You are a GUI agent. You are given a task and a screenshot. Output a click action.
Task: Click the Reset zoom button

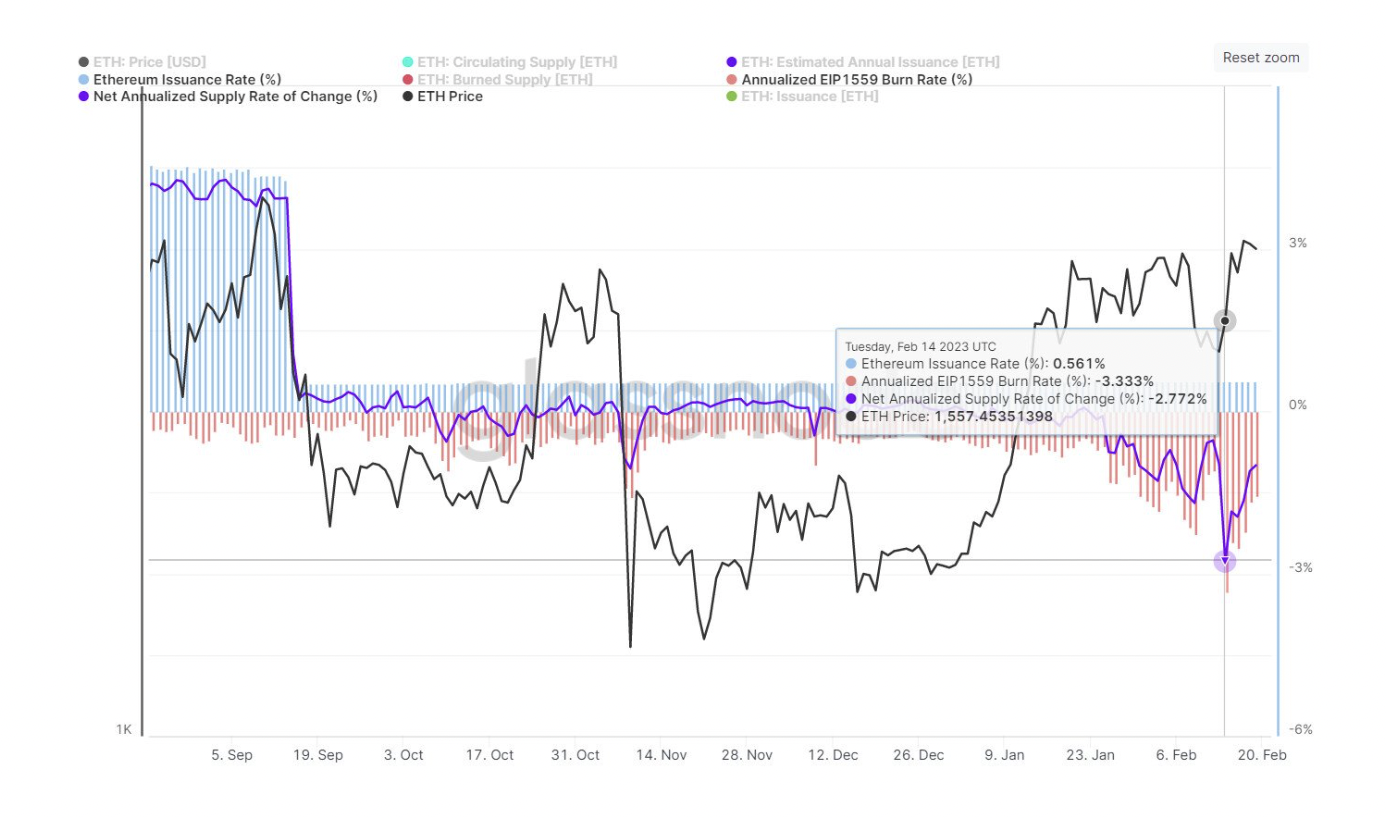coord(1261,57)
